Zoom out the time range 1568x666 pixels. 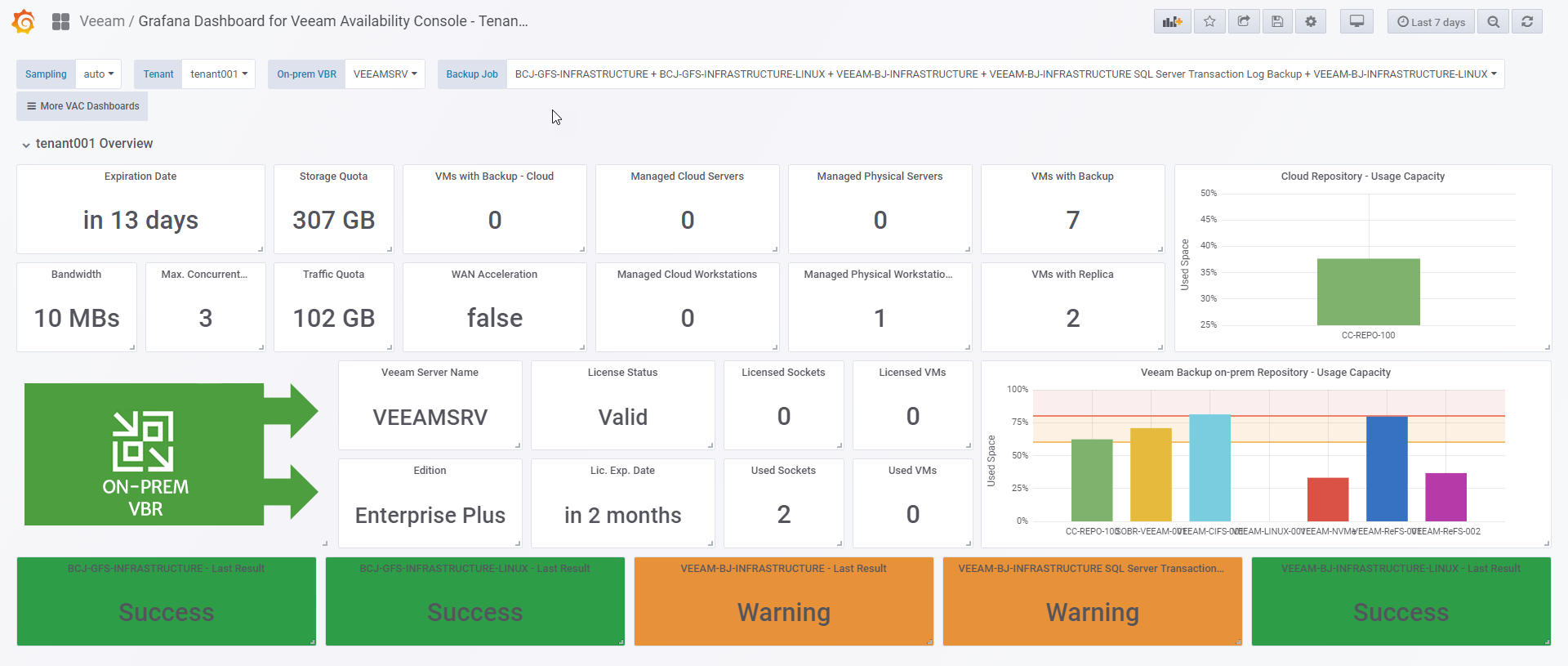(1493, 22)
